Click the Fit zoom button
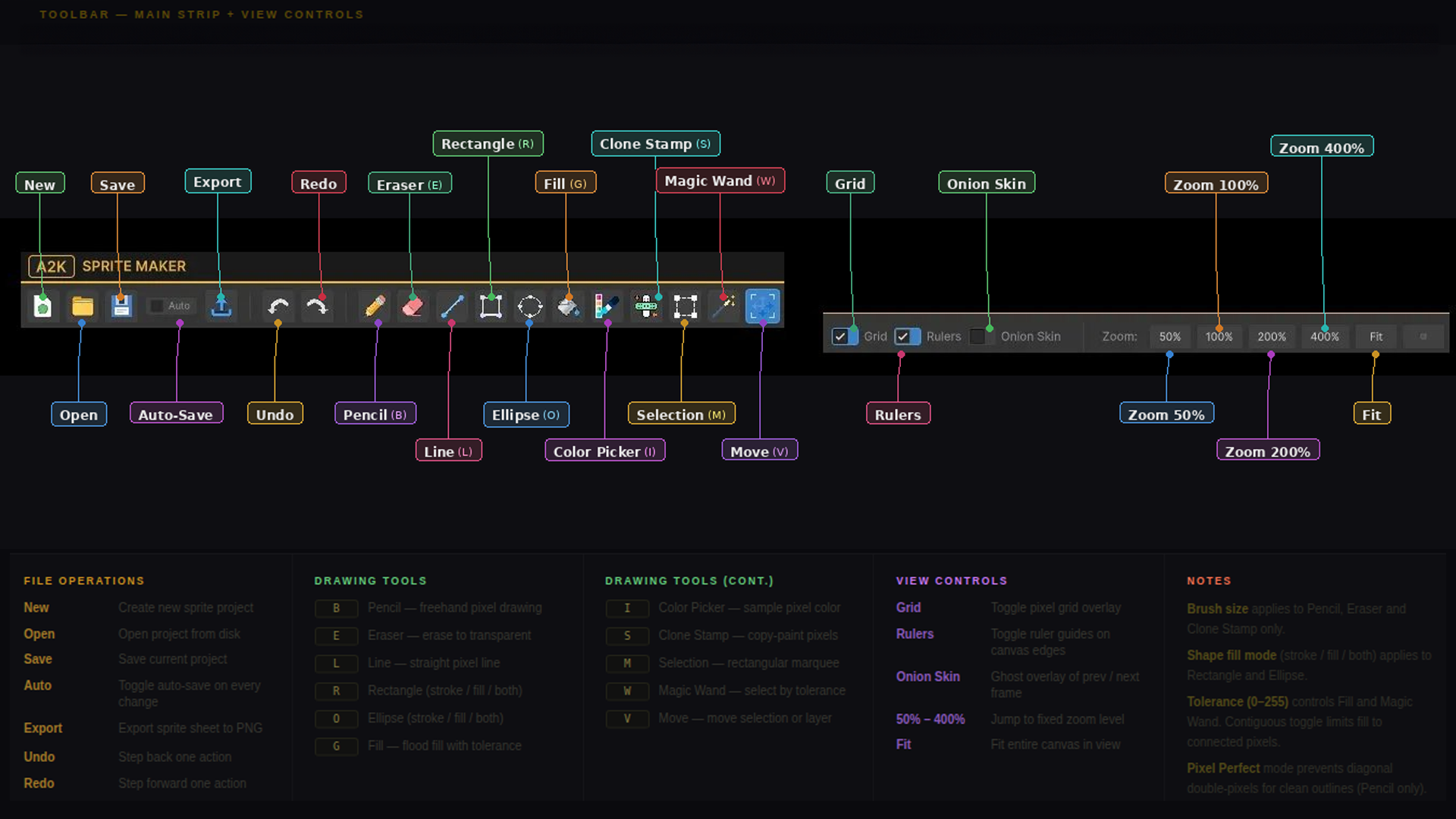This screenshot has width=1456, height=819. point(1376,337)
